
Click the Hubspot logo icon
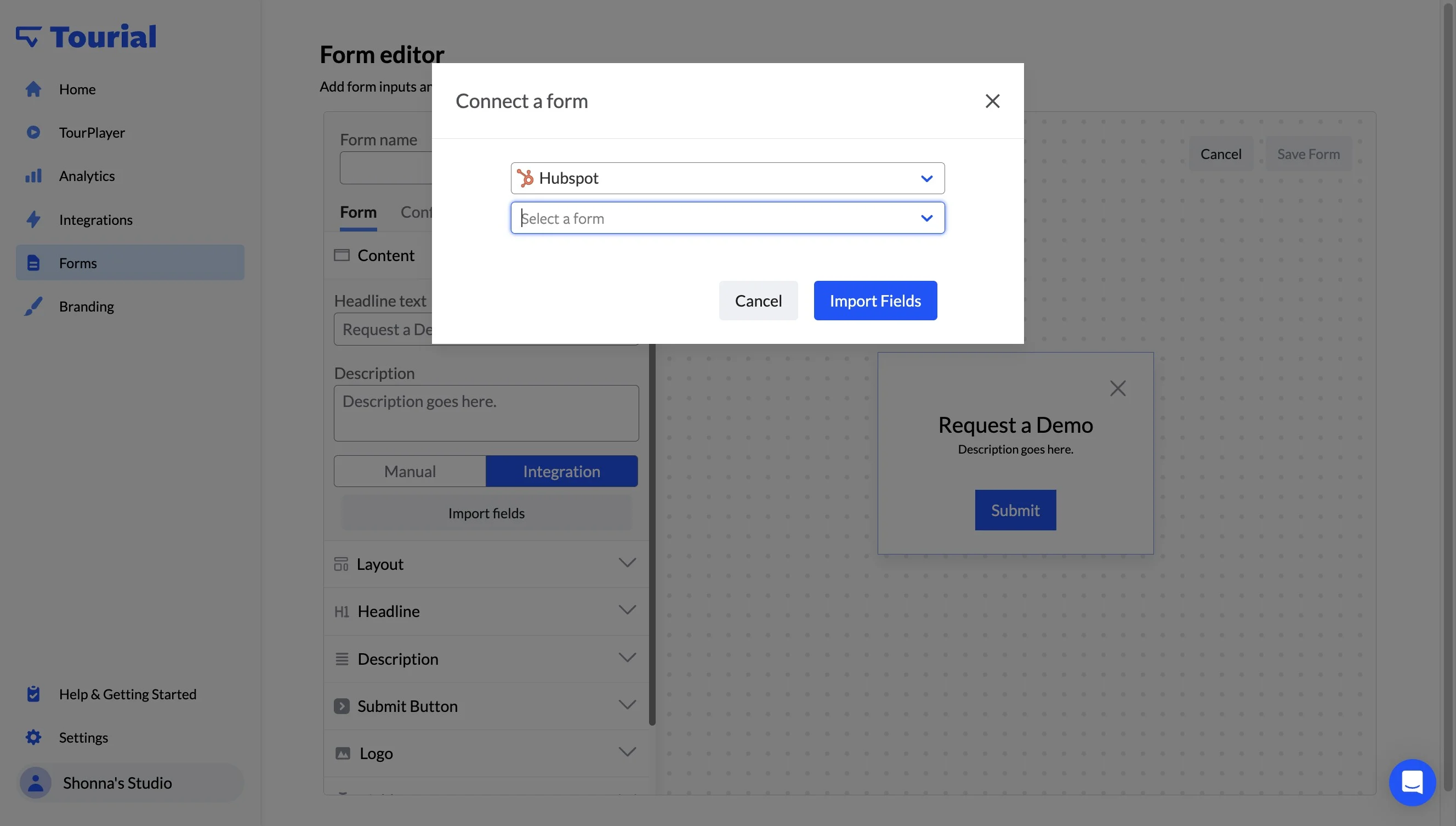click(525, 178)
